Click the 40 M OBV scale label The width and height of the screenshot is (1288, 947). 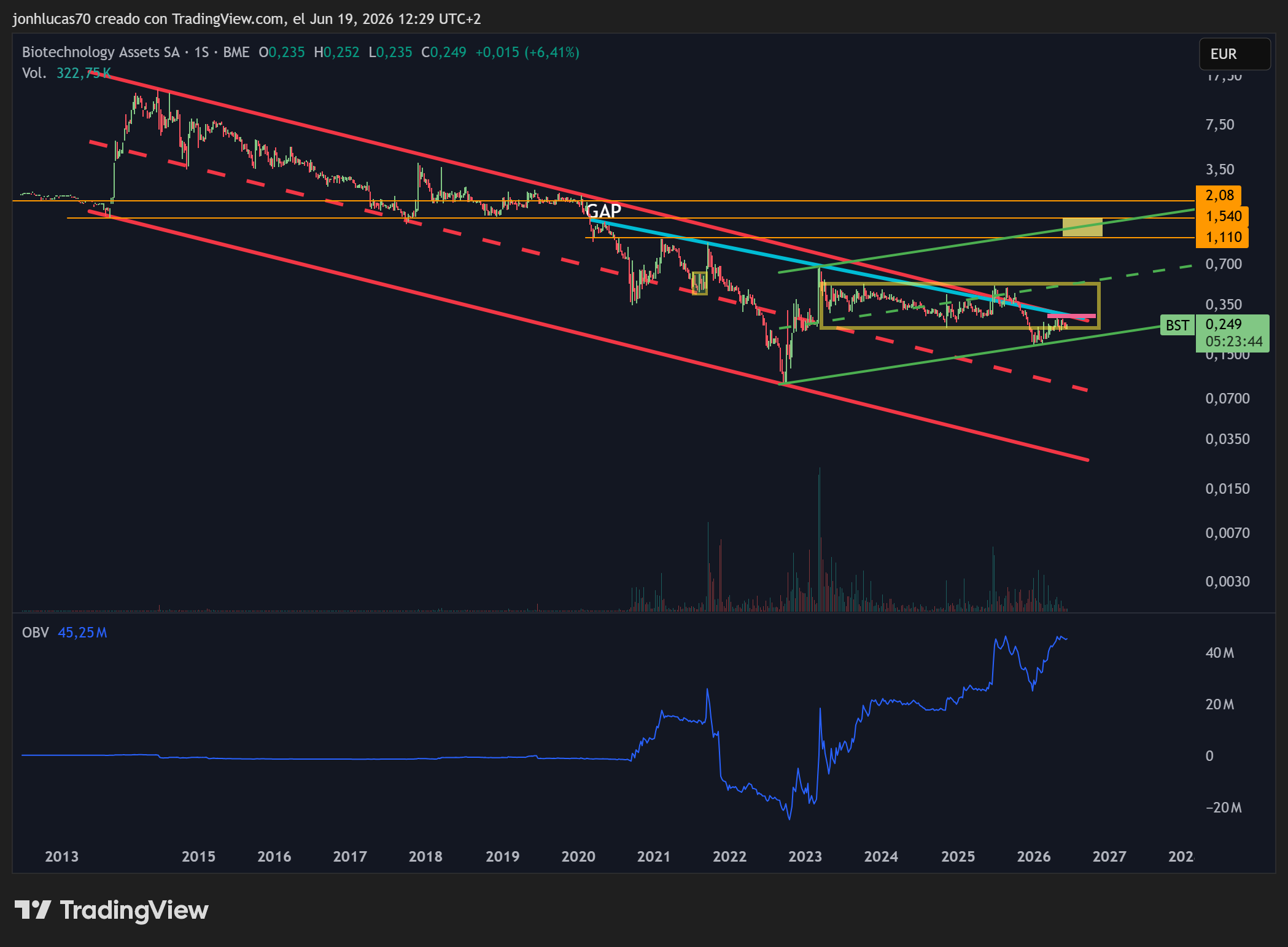click(x=1220, y=653)
